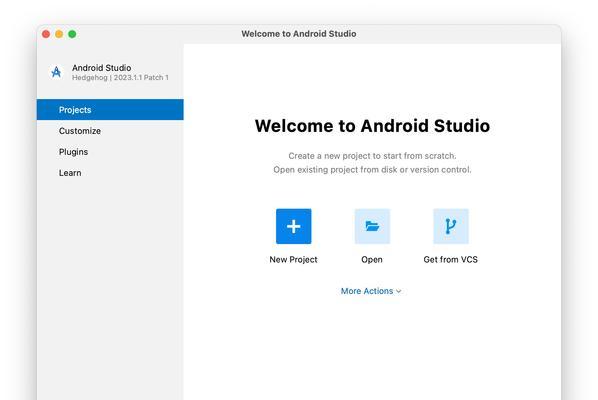Switch to the Customize section
Viewport: 598px width, 400px height.
tap(80, 131)
